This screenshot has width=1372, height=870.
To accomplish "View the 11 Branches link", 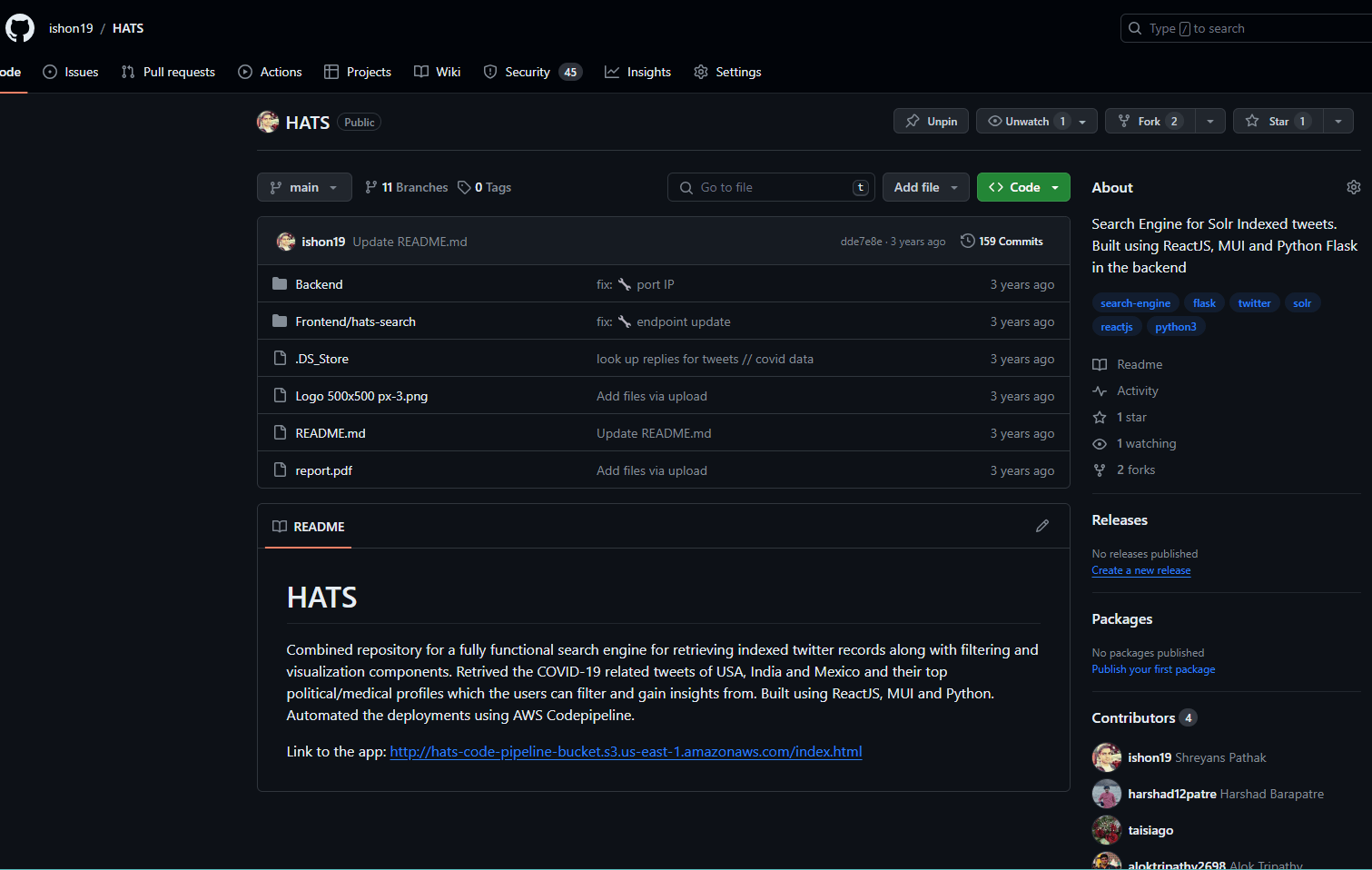I will tap(406, 187).
